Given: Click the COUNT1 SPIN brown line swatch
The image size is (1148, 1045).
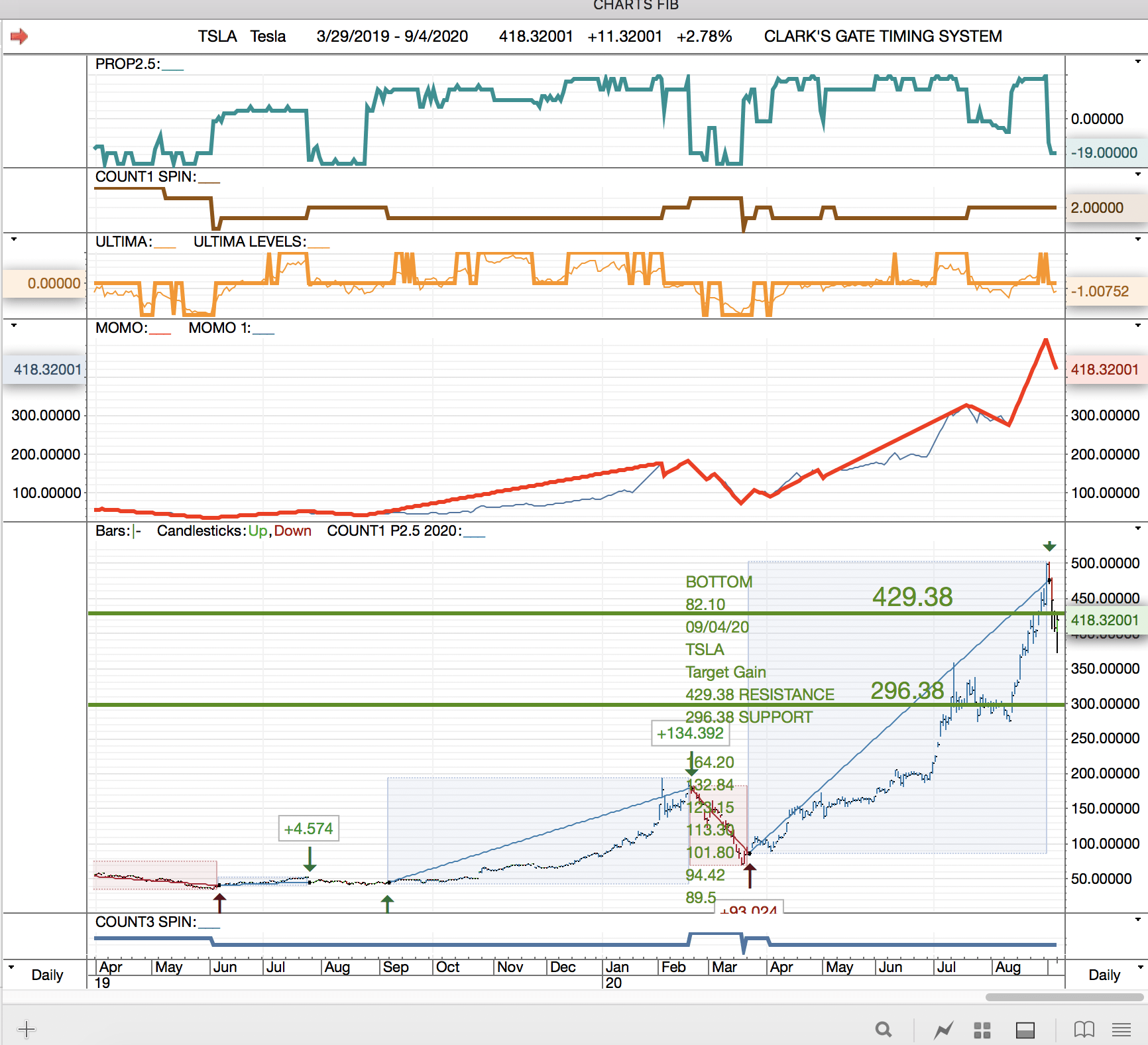Looking at the screenshot, I should point(209,182).
